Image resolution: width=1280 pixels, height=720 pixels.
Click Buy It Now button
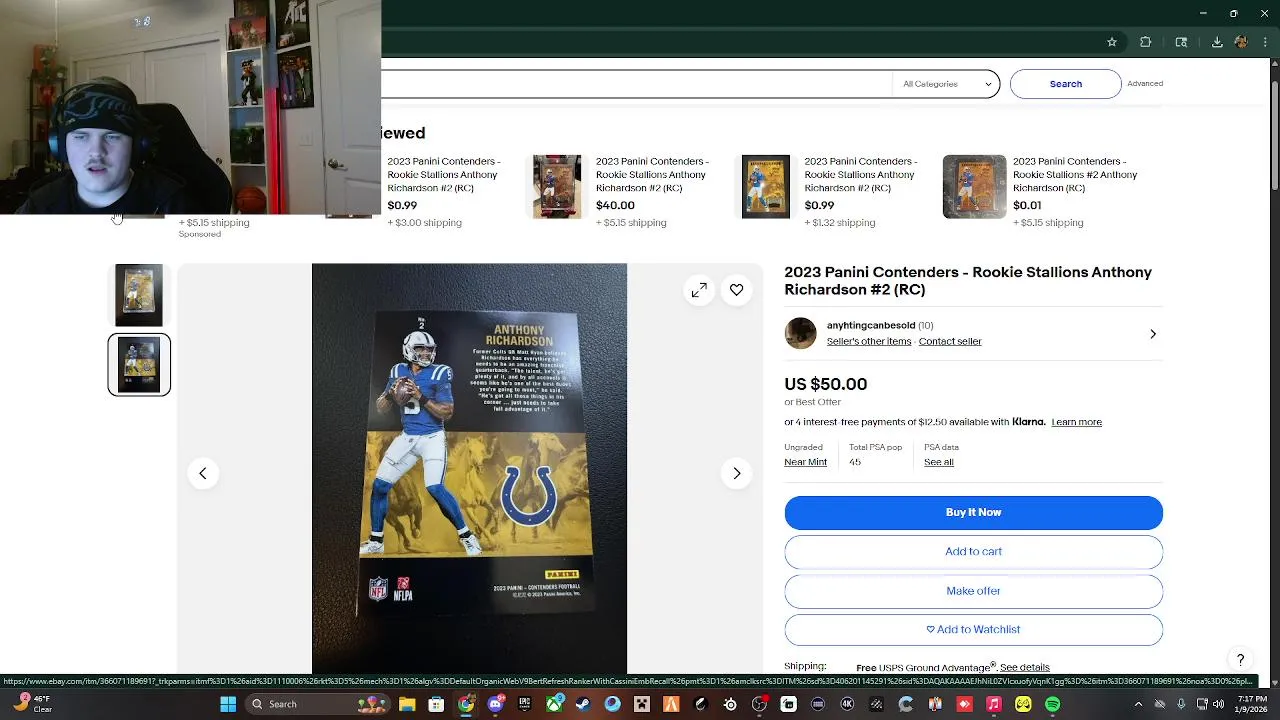pos(973,512)
